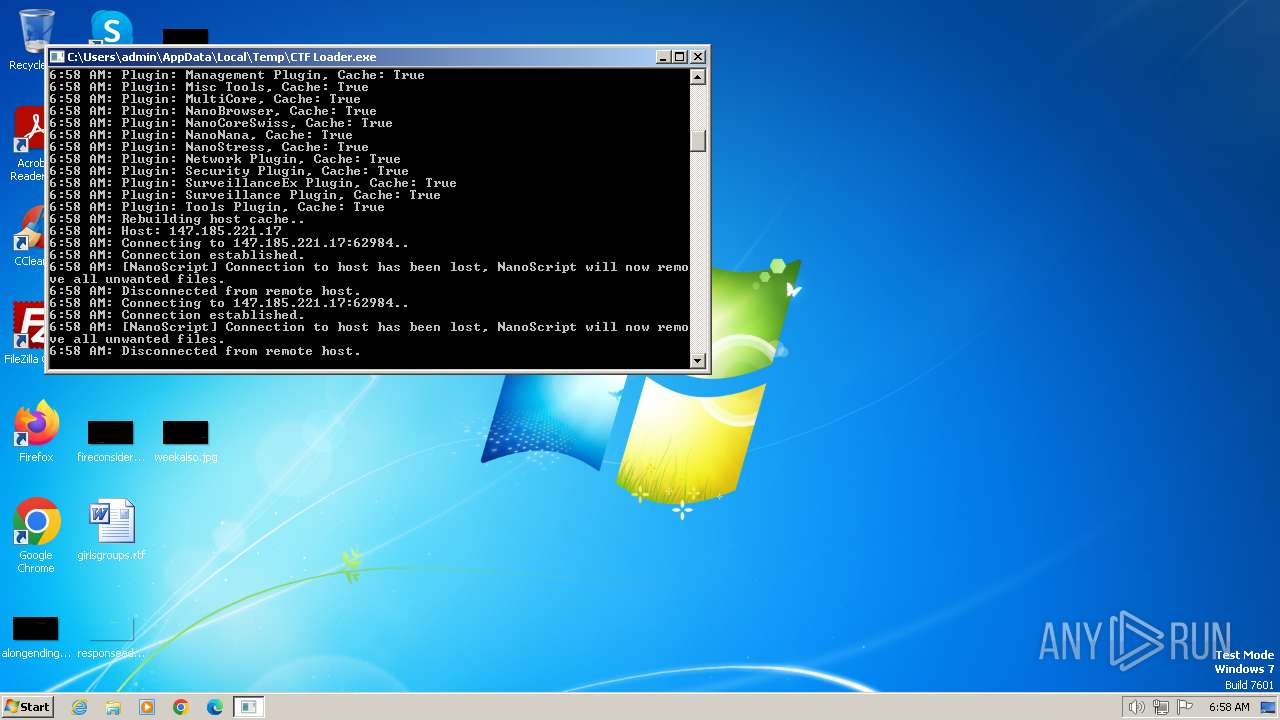The image size is (1280, 720).
Task: Click the 'Plugin: SurveillanceEx Plugin' console line
Action: coord(253,183)
